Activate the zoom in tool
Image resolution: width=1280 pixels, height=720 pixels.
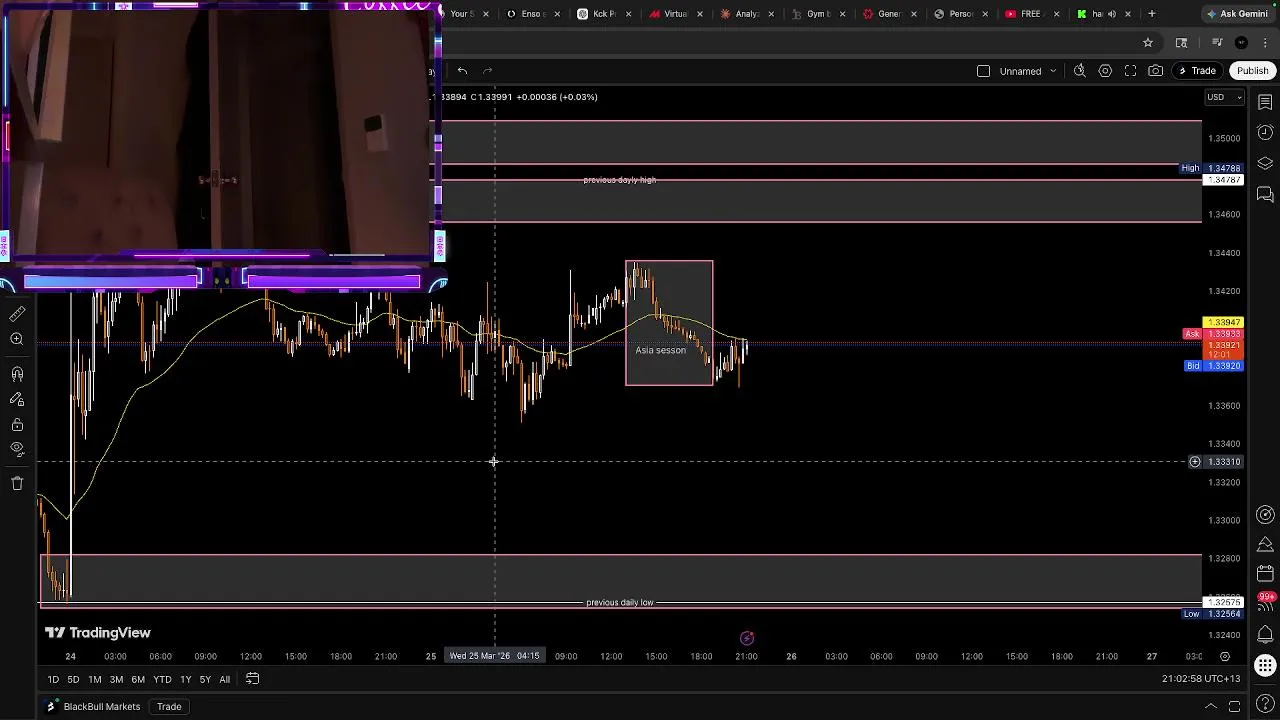pyautogui.click(x=17, y=340)
